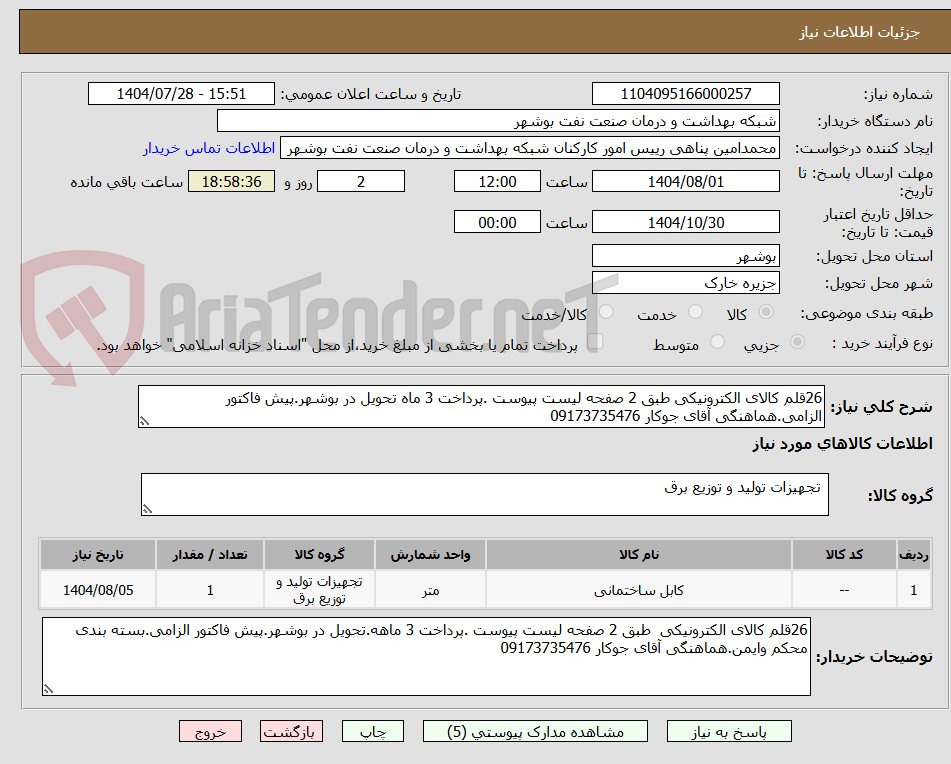951x764 pixels.
Task: Select the announcement date field 1404/07/28
Action: 181,92
